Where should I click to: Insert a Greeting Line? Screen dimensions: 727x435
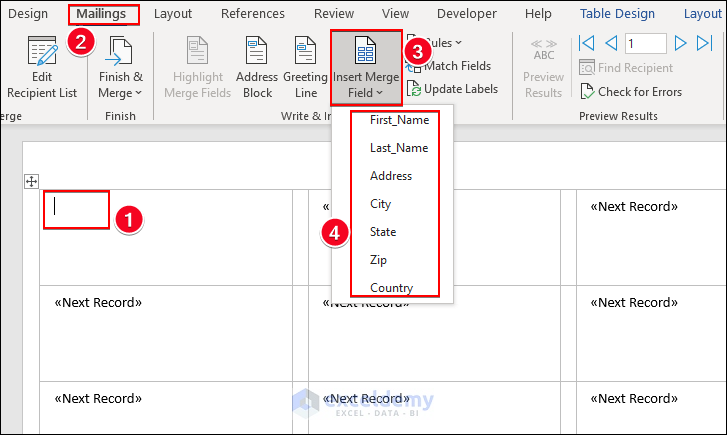click(305, 68)
